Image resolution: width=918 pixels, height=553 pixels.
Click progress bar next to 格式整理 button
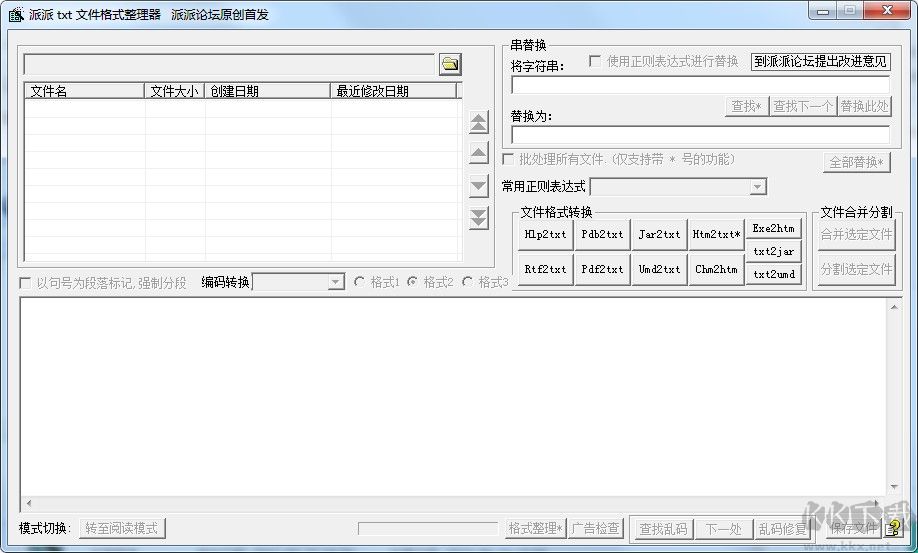click(428, 529)
